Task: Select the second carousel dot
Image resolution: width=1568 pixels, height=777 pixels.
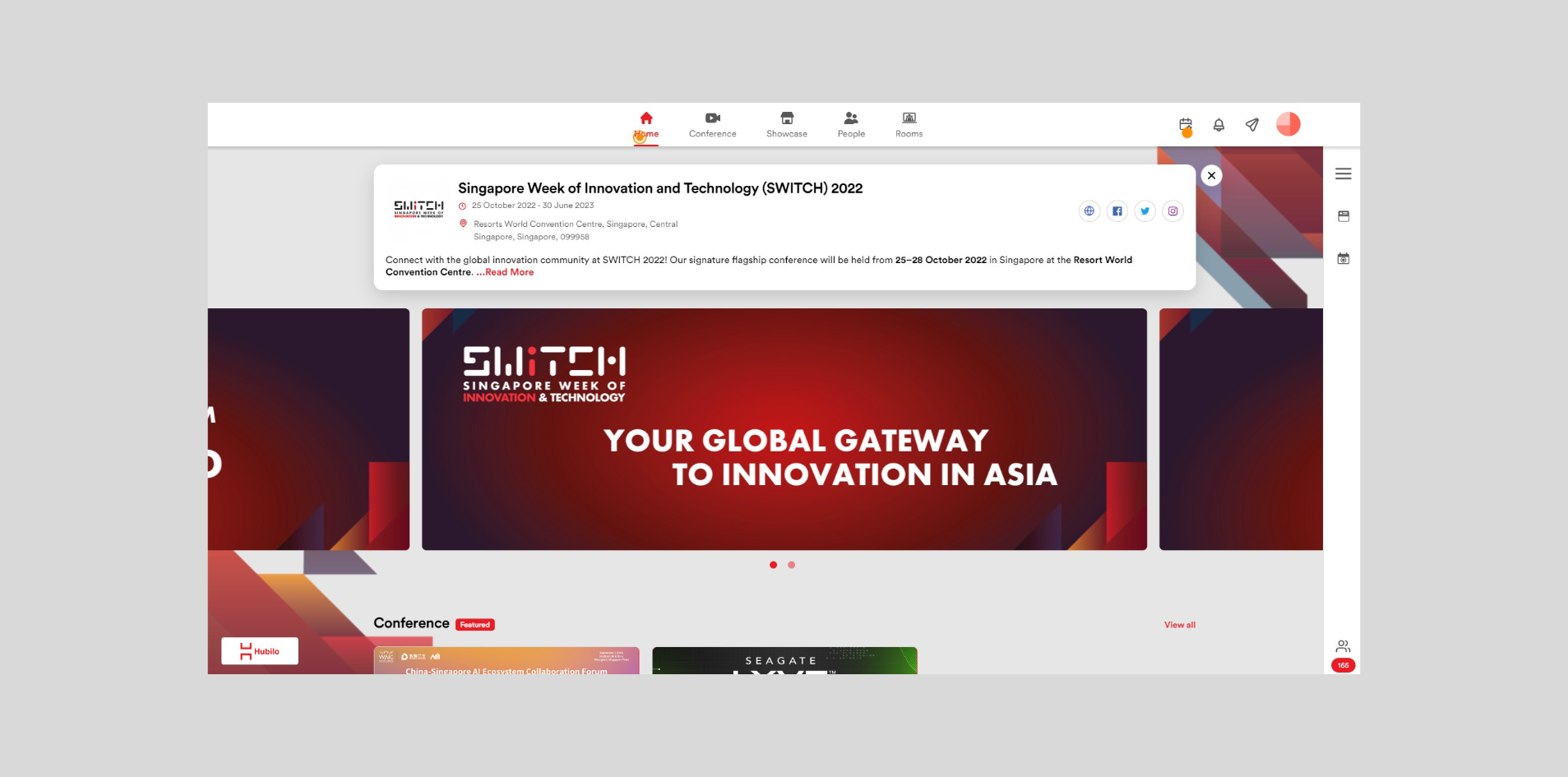Action: pyautogui.click(x=791, y=565)
